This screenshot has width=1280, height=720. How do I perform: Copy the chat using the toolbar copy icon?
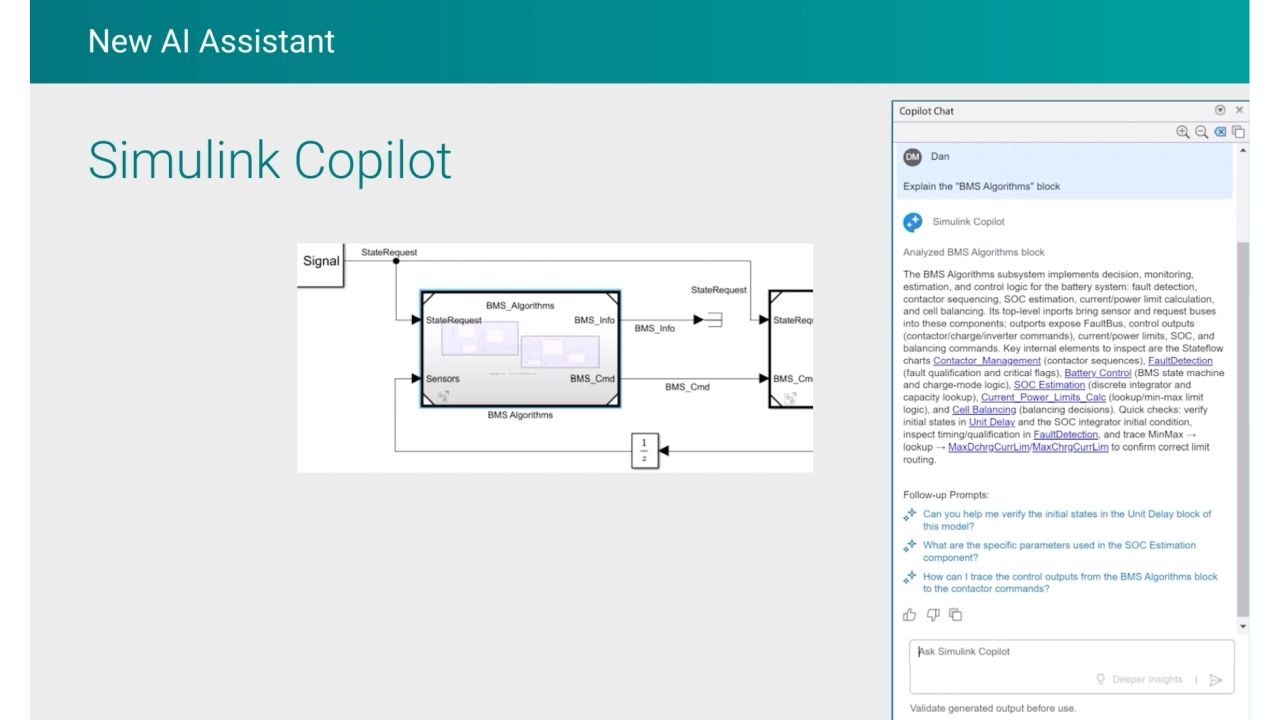pyautogui.click(x=1238, y=132)
